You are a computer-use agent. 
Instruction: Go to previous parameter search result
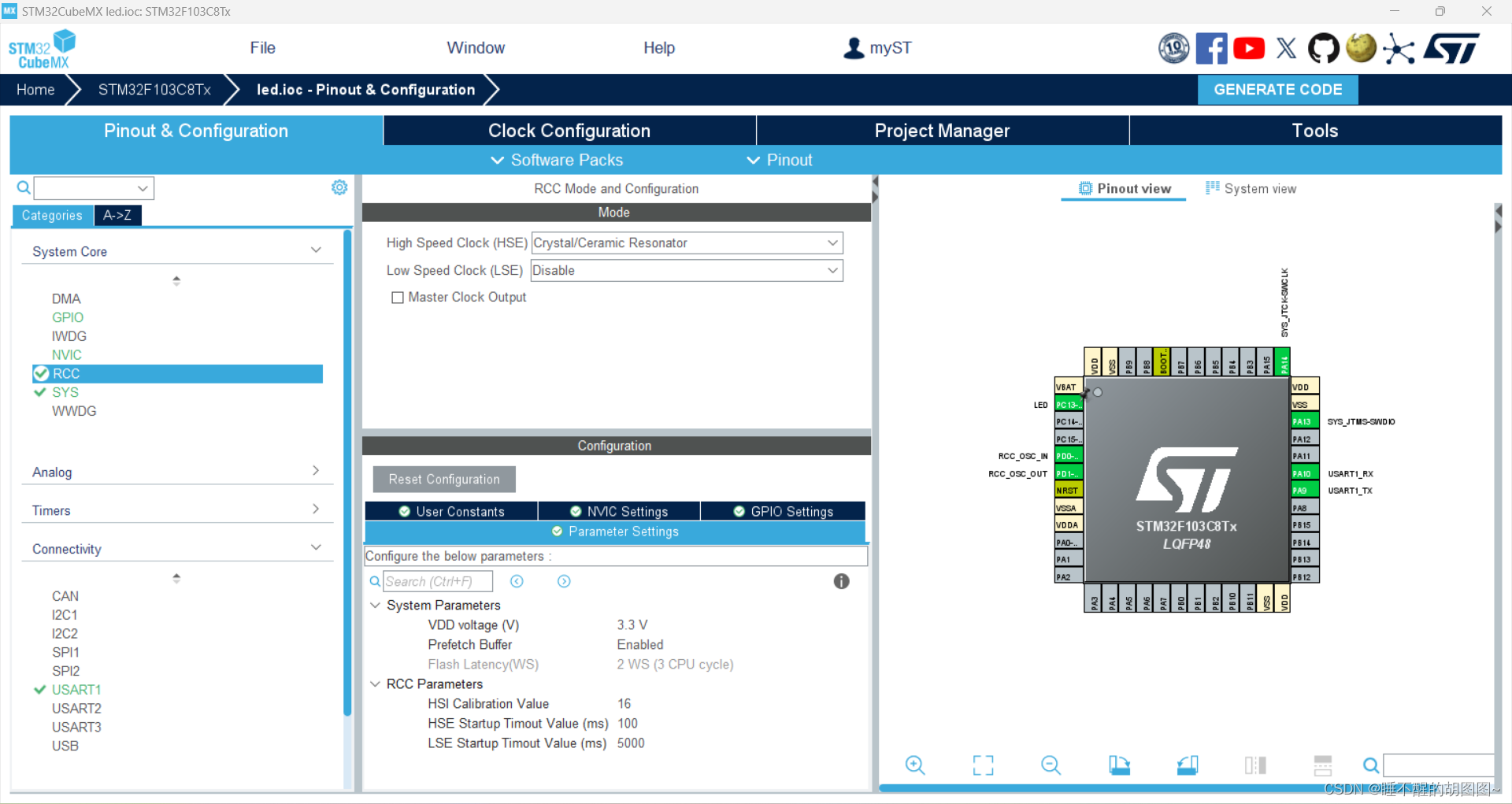pyautogui.click(x=517, y=581)
